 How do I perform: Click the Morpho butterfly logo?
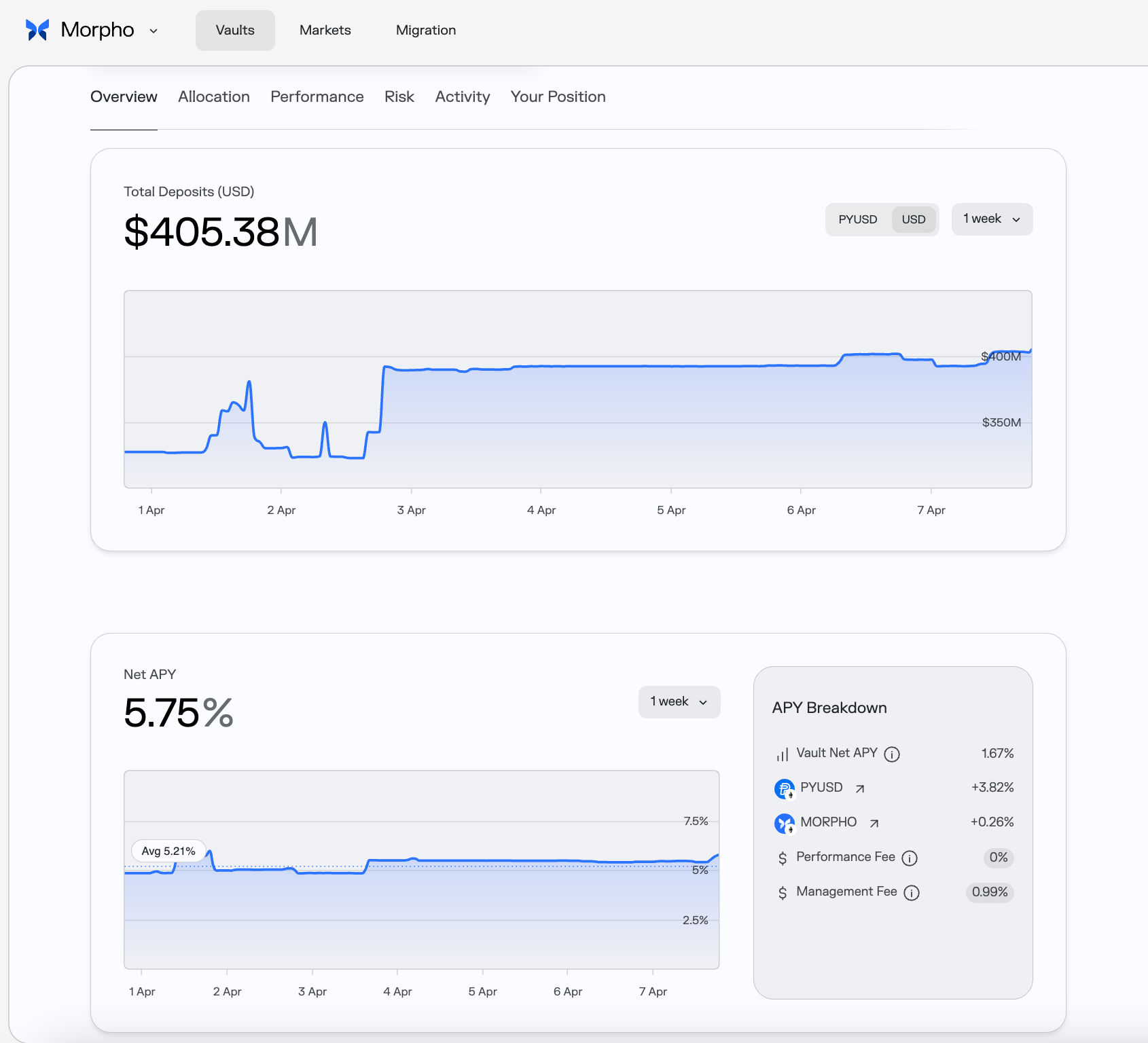37,30
